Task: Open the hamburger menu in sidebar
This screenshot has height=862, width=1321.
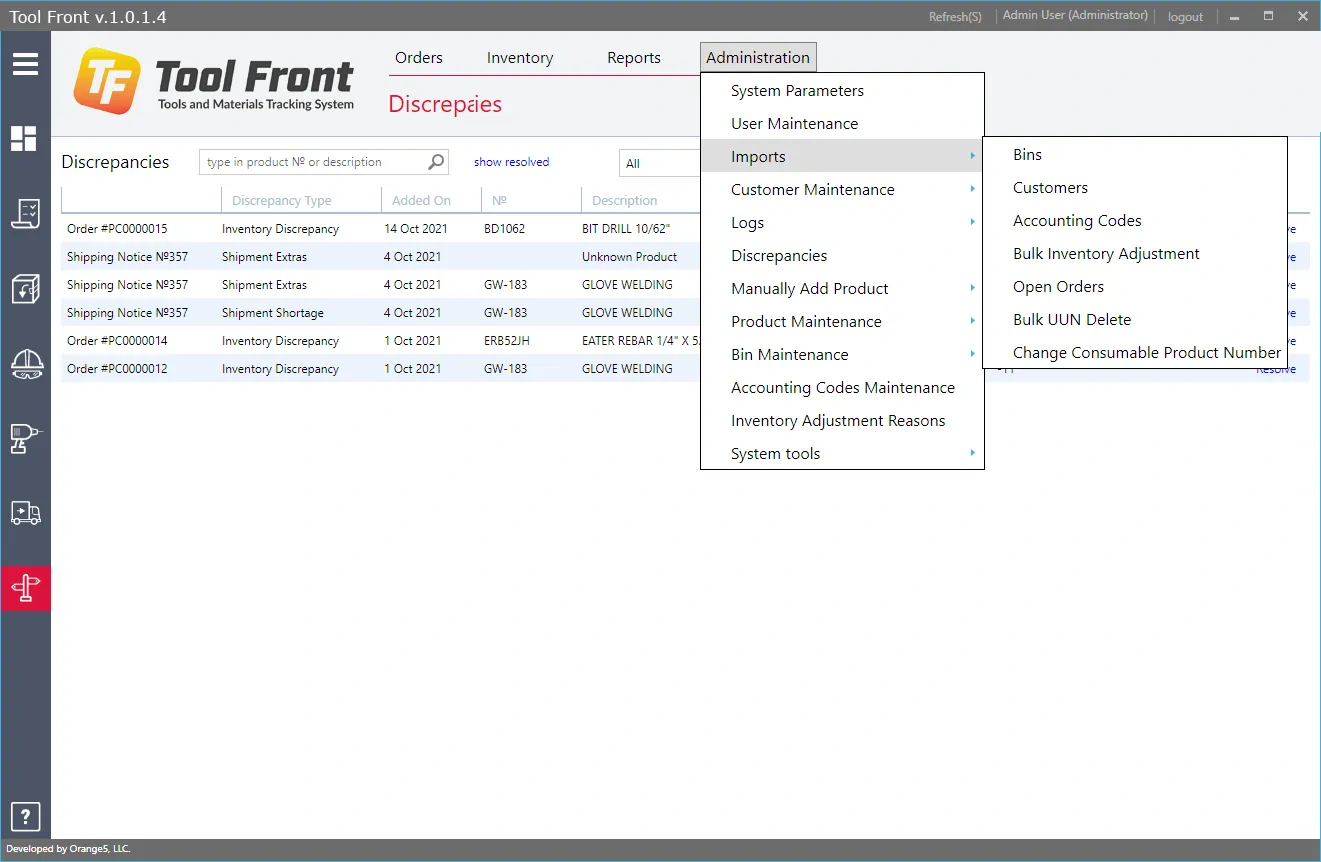Action: point(25,65)
